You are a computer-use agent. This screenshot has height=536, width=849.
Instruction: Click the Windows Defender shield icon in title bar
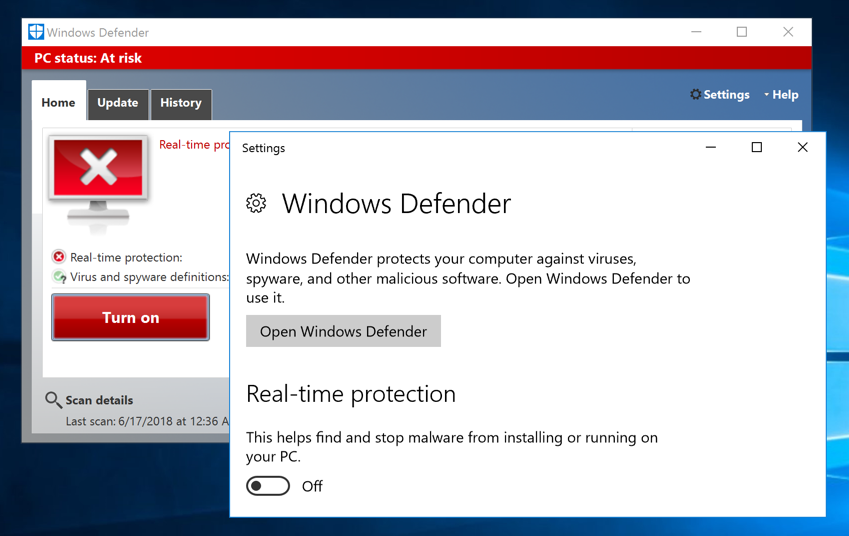(36, 32)
